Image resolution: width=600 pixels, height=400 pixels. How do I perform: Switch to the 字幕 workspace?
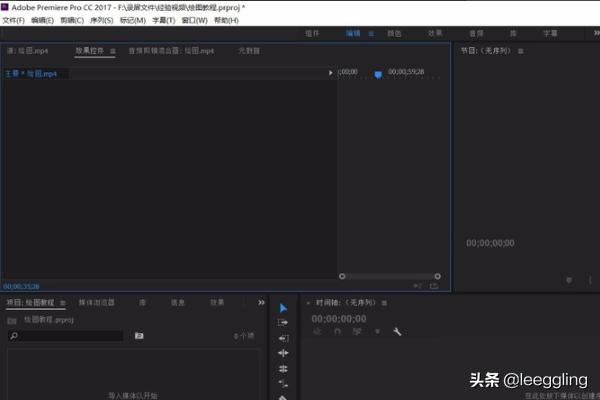coord(550,34)
